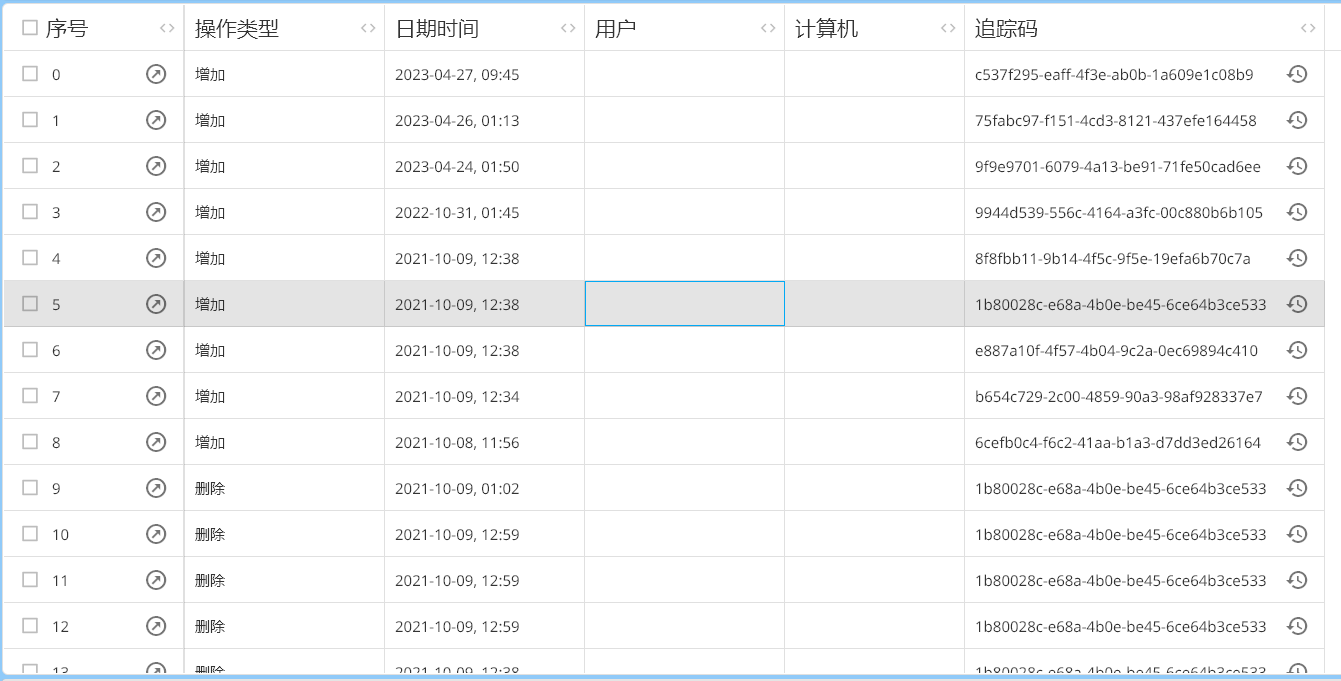Click the history icon in row 12
The image size is (1341, 681).
click(x=1297, y=626)
